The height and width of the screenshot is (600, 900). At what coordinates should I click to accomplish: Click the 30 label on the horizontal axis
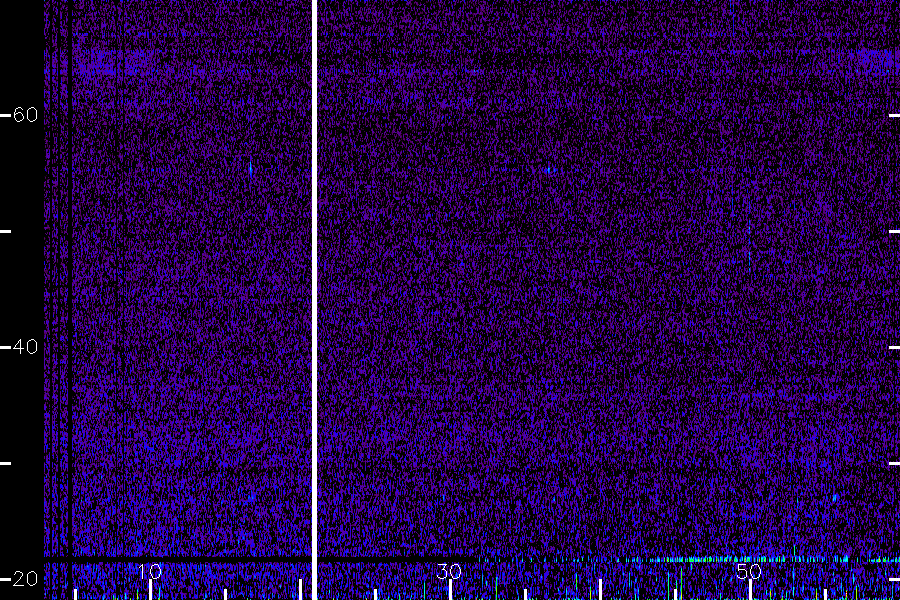pos(449,571)
